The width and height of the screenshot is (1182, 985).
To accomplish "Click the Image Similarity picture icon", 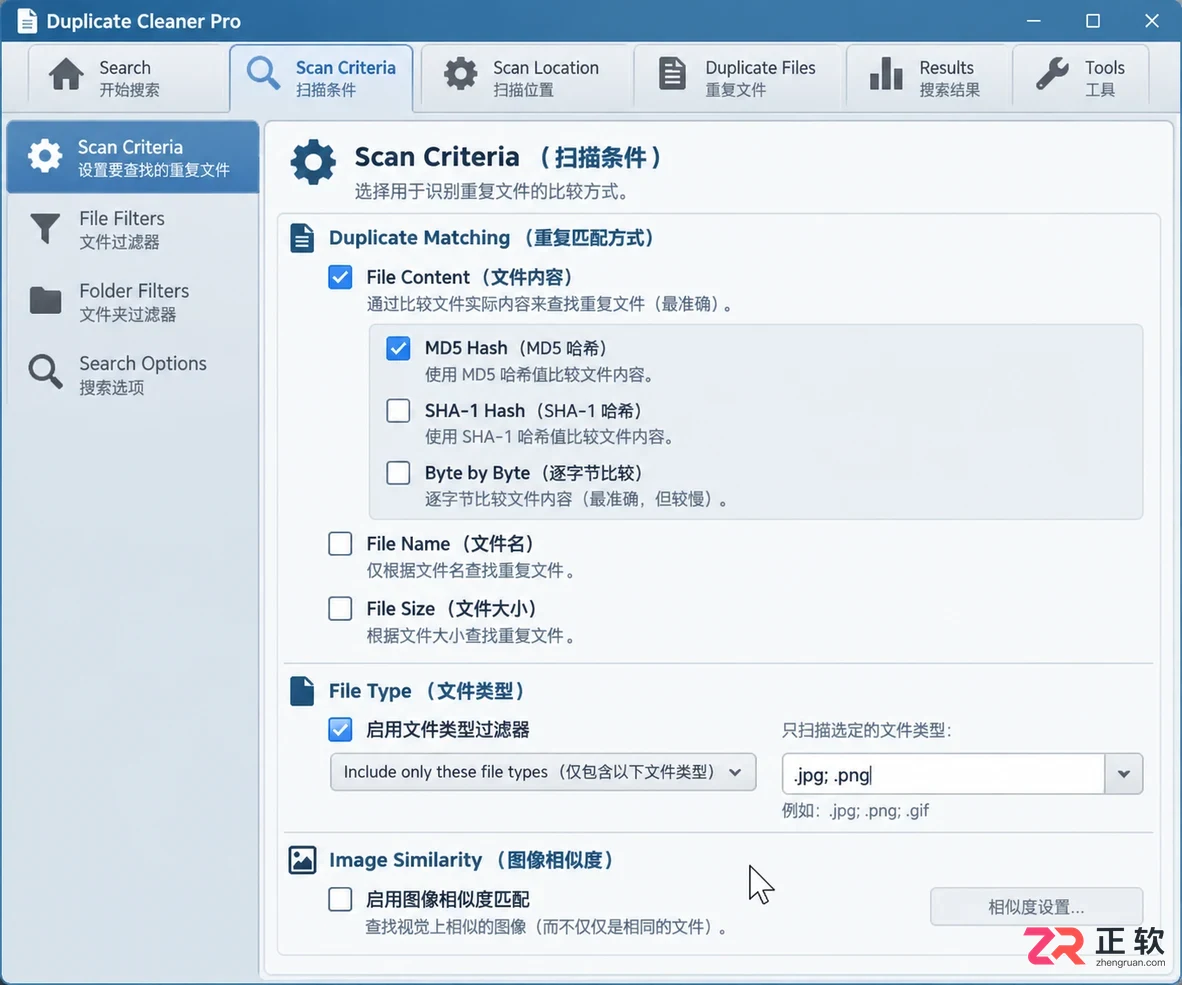I will click(302, 860).
